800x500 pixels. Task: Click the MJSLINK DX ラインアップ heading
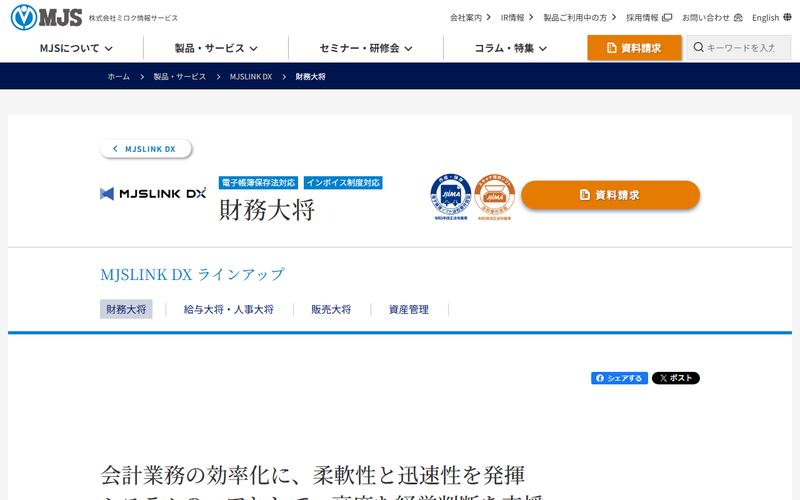coord(192,274)
